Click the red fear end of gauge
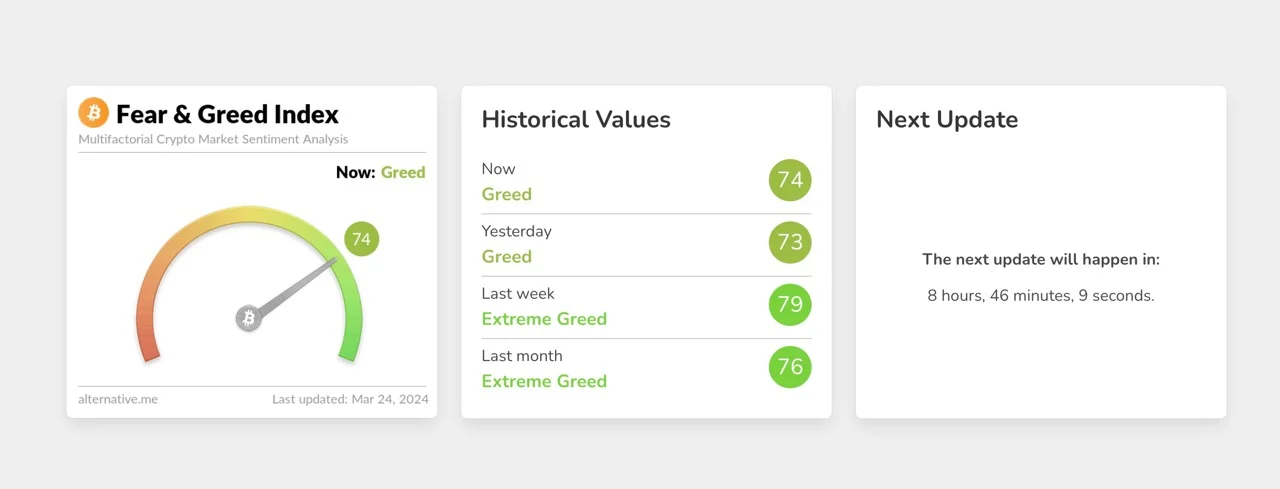1280x489 pixels. tap(148, 345)
